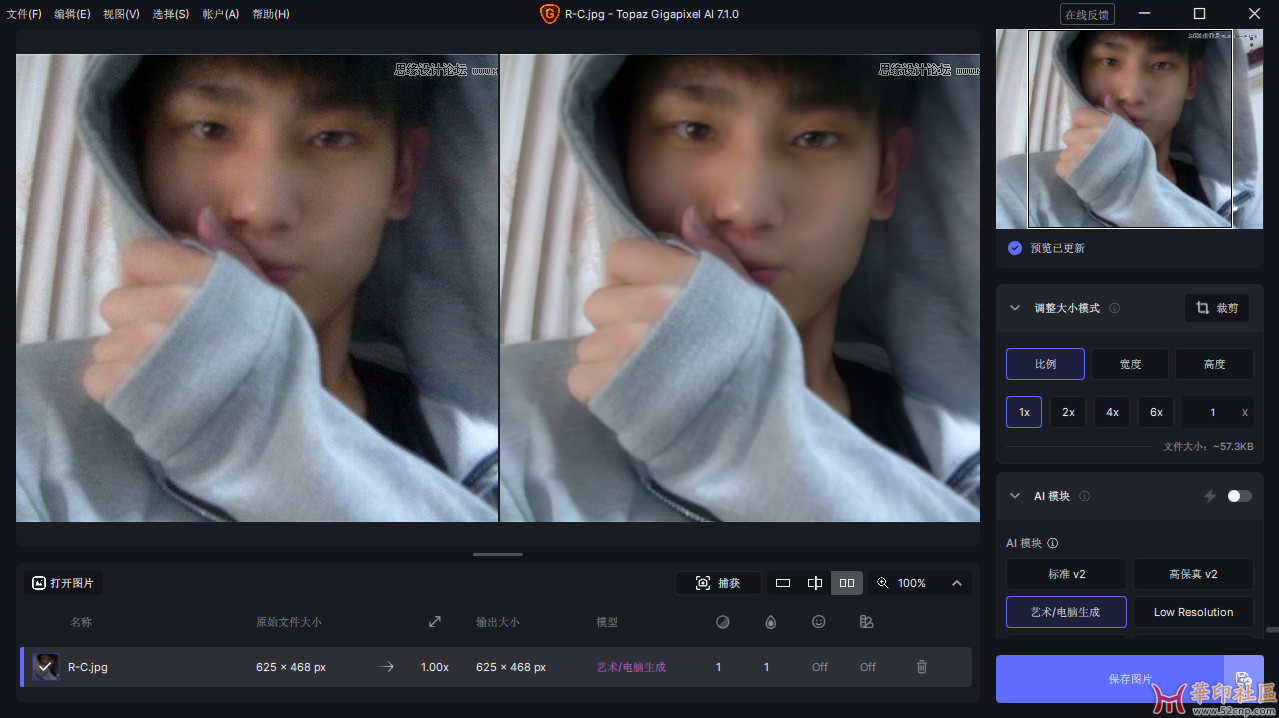Open the 帮助(H) menu
The height and width of the screenshot is (718, 1279).
pos(271,14)
